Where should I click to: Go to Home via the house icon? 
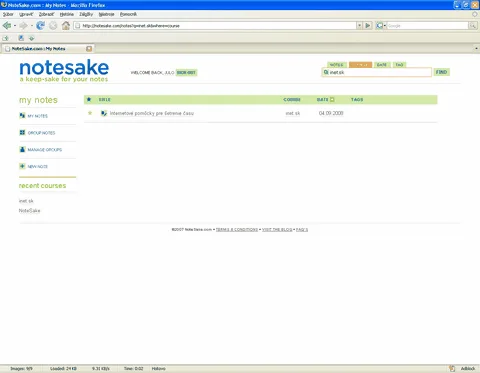click(x=66, y=25)
